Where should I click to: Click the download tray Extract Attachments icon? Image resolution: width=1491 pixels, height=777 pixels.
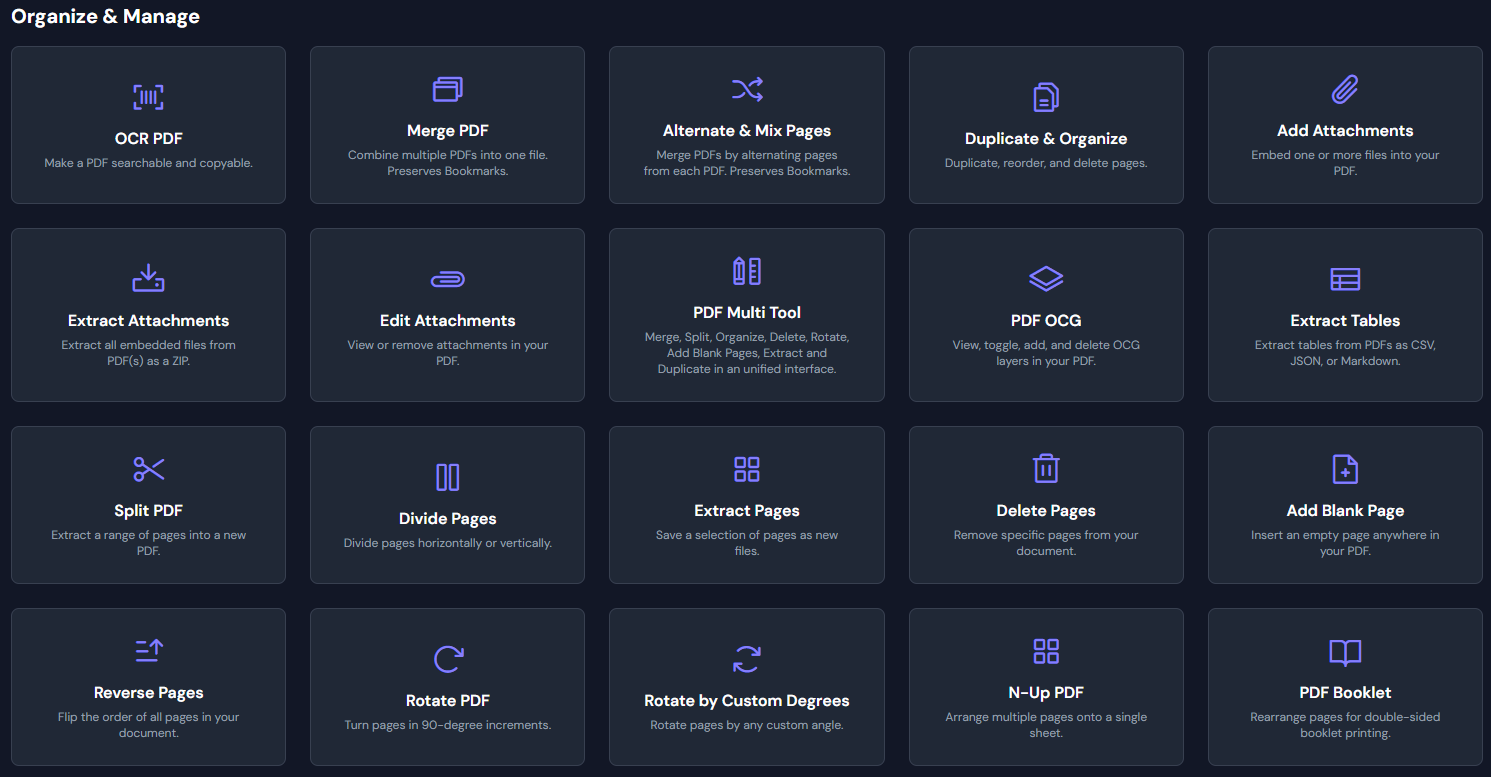(148, 279)
